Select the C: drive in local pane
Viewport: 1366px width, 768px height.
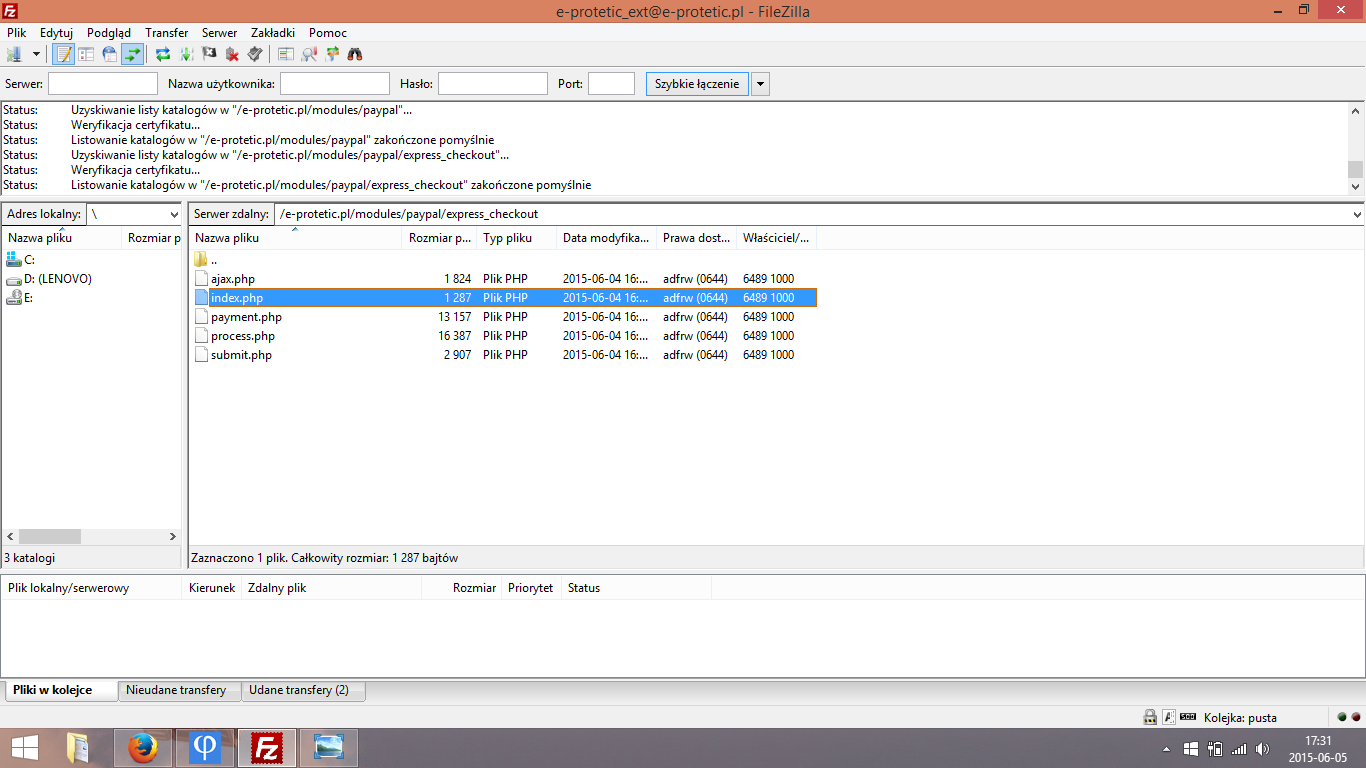20,260
